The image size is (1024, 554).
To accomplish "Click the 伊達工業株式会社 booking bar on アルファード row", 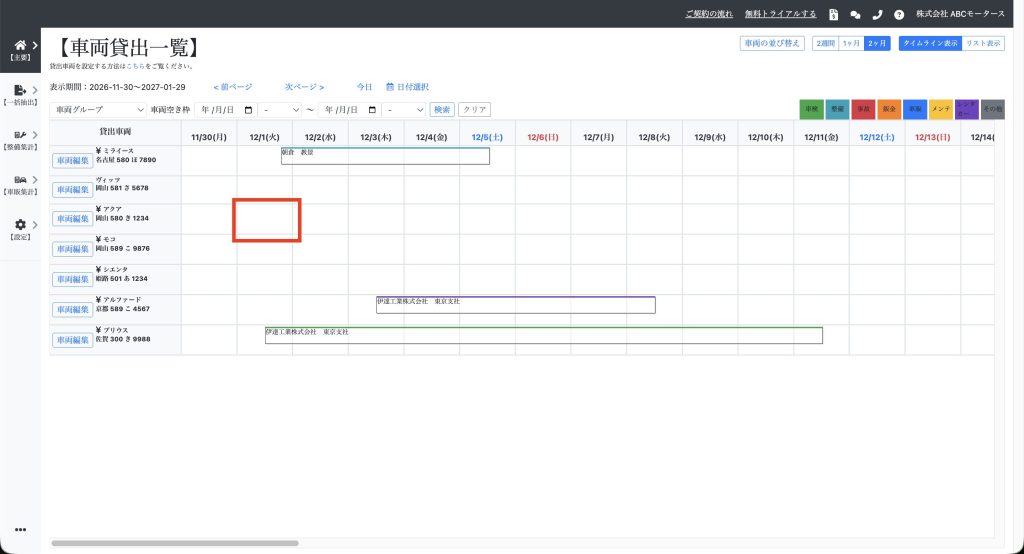I will [x=515, y=305].
